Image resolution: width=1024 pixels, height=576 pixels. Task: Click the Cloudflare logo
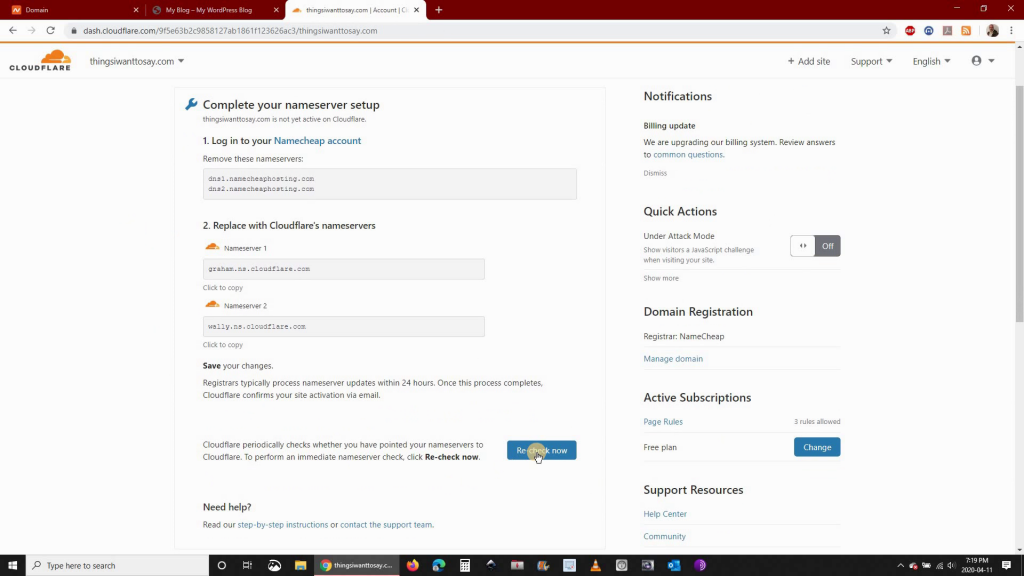tap(40, 60)
